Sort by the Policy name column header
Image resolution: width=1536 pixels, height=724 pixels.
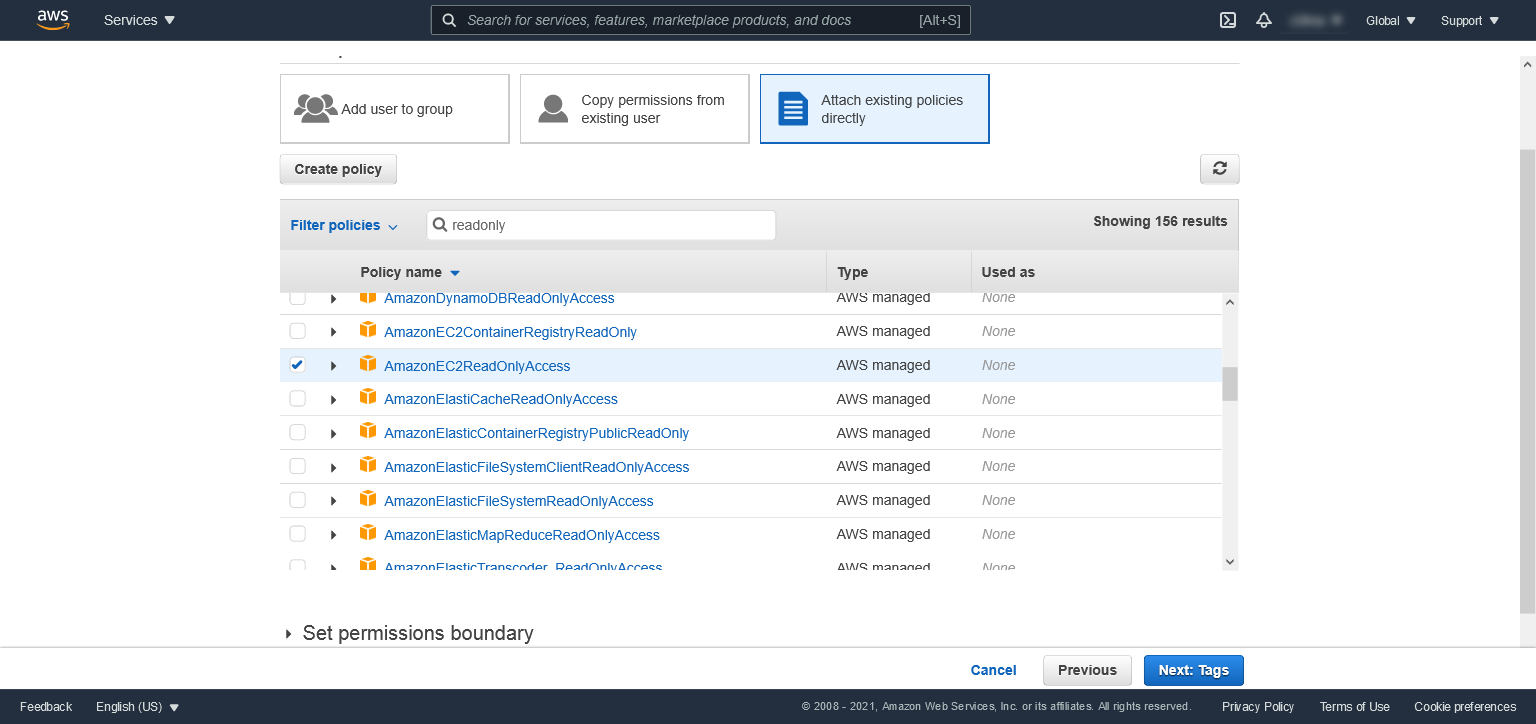(x=410, y=272)
